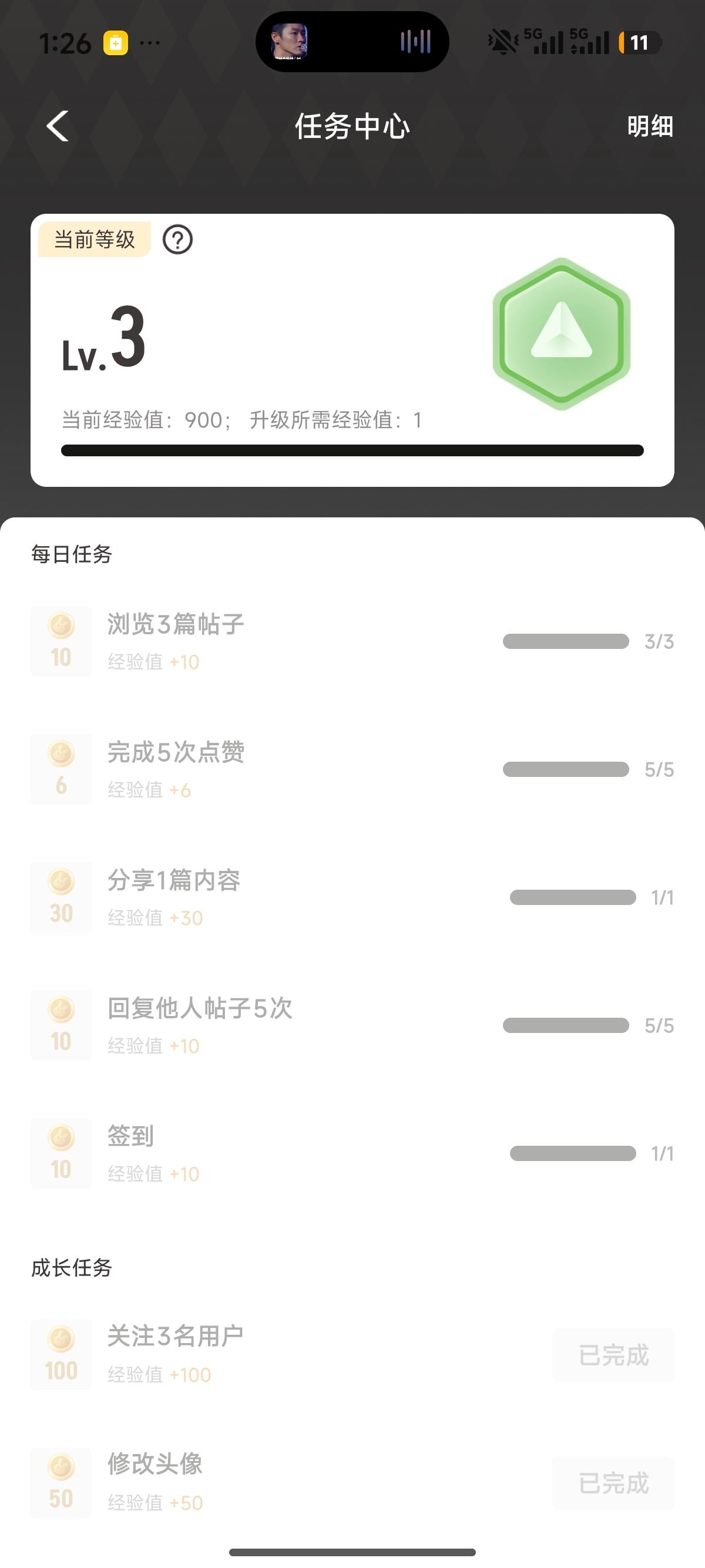Tap the coin icon for 回复他人帖子5次

(x=61, y=1025)
